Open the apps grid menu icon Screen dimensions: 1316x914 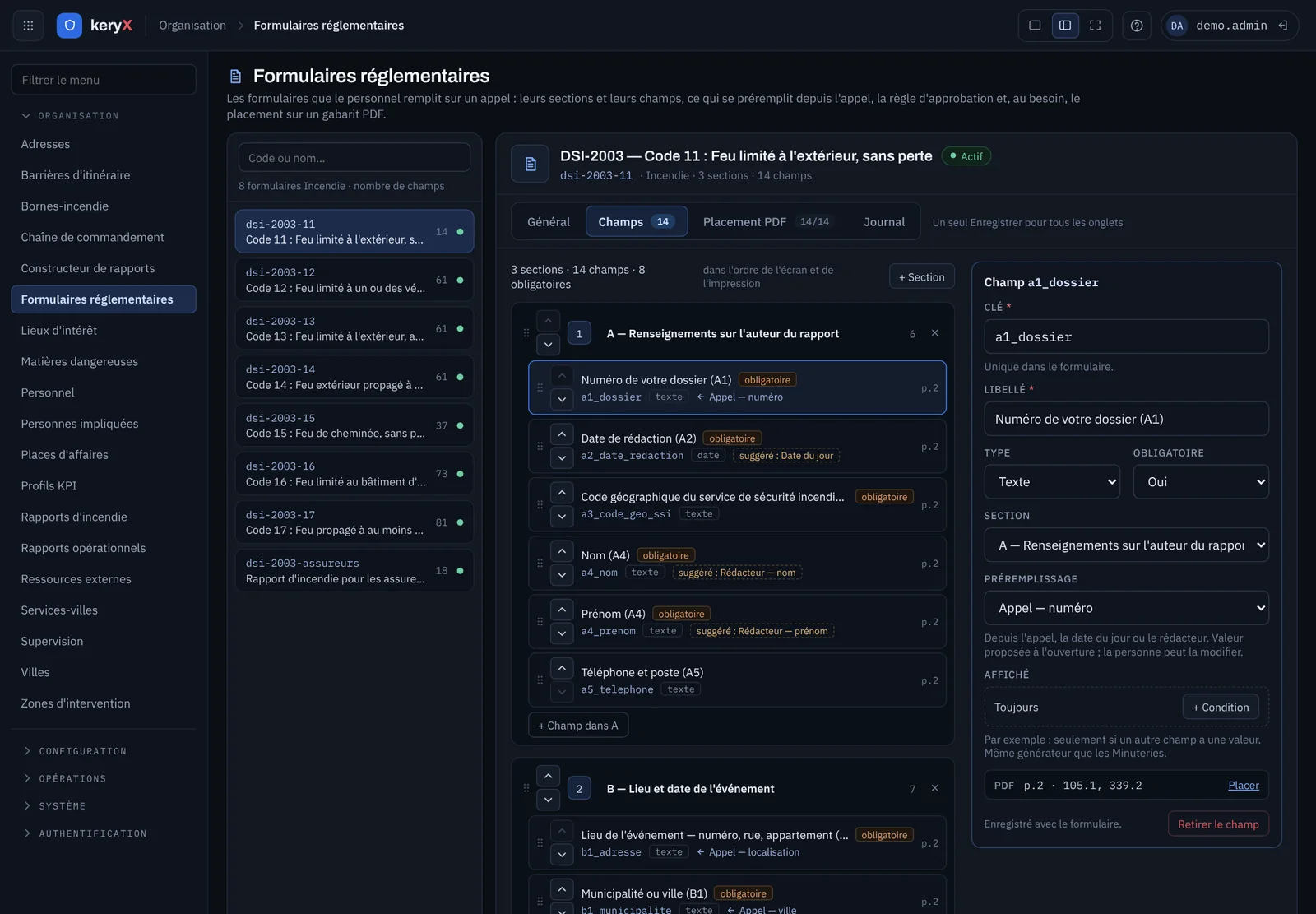(28, 26)
